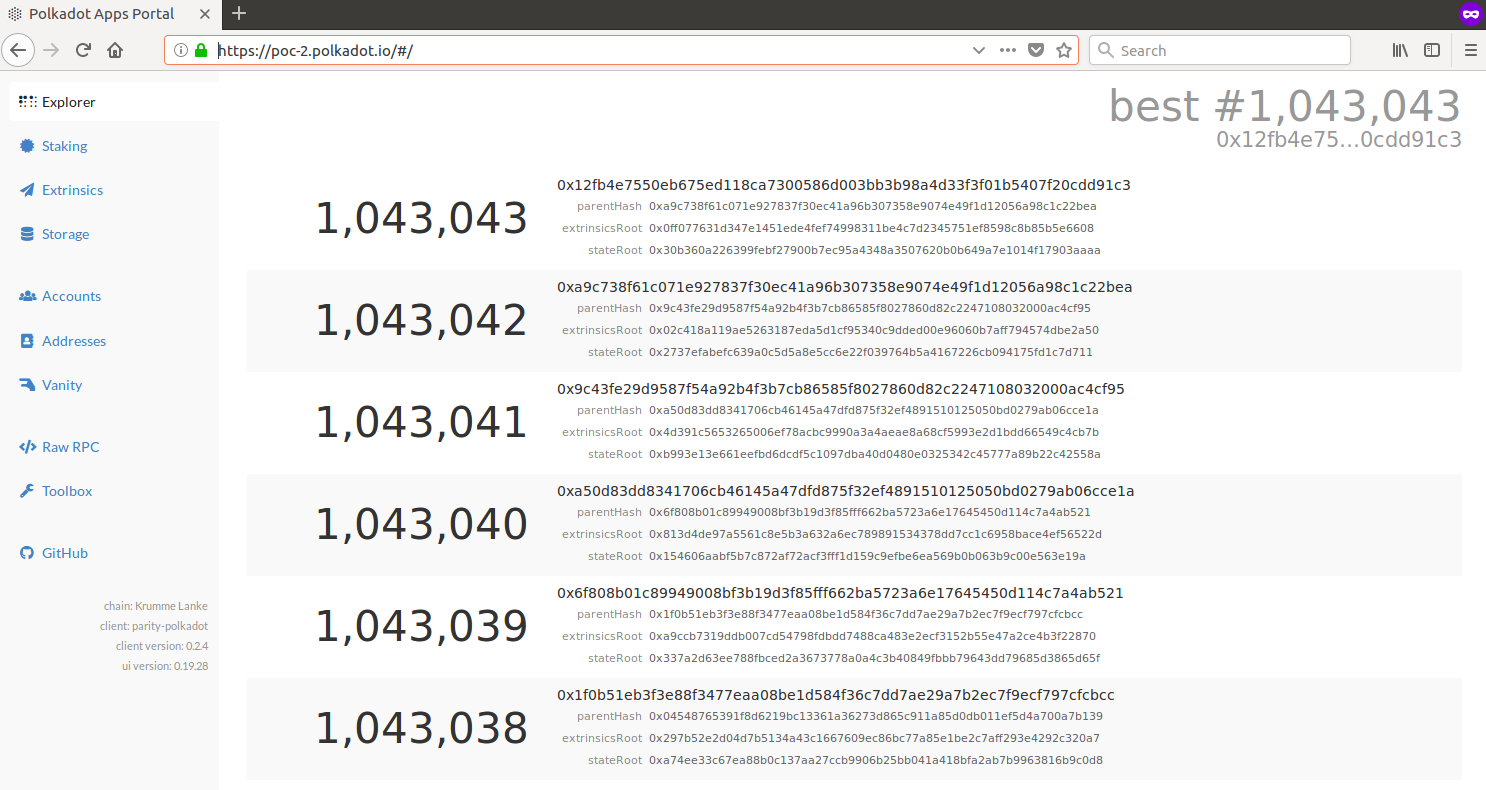Screen dimensions: 1486x790
Task: Open the Explorer sidebar item
Action: tap(114, 102)
